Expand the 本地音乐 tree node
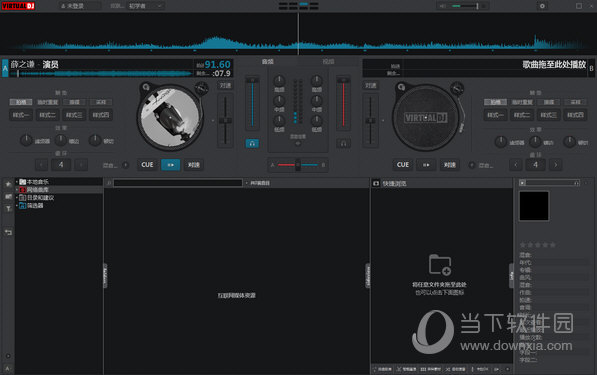Image resolution: width=597 pixels, height=375 pixels. (x=16, y=182)
